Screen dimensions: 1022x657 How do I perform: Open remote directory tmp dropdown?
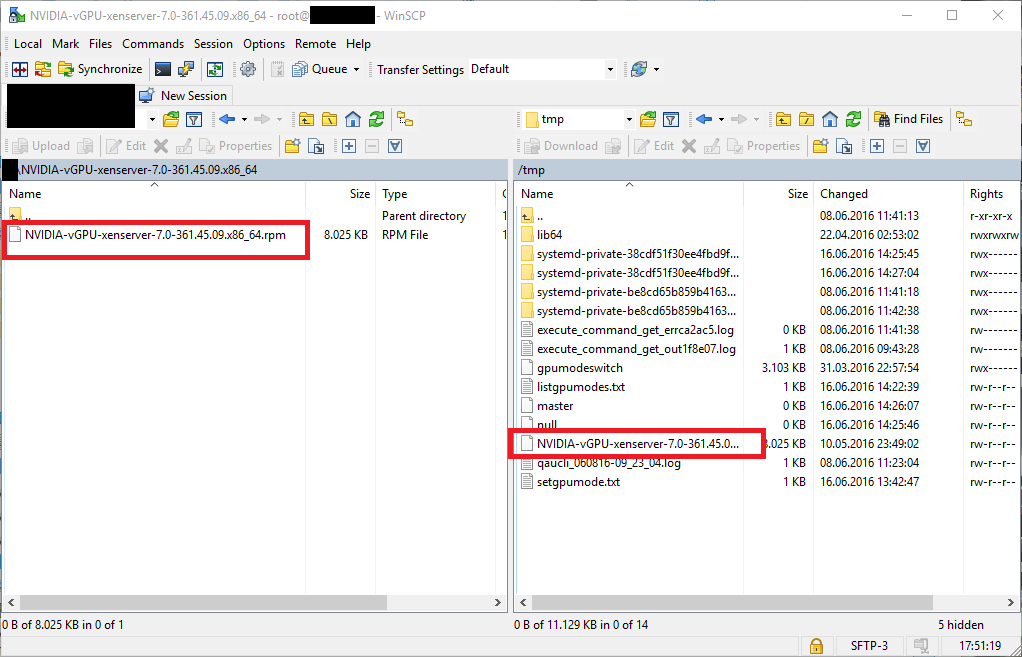pos(629,119)
